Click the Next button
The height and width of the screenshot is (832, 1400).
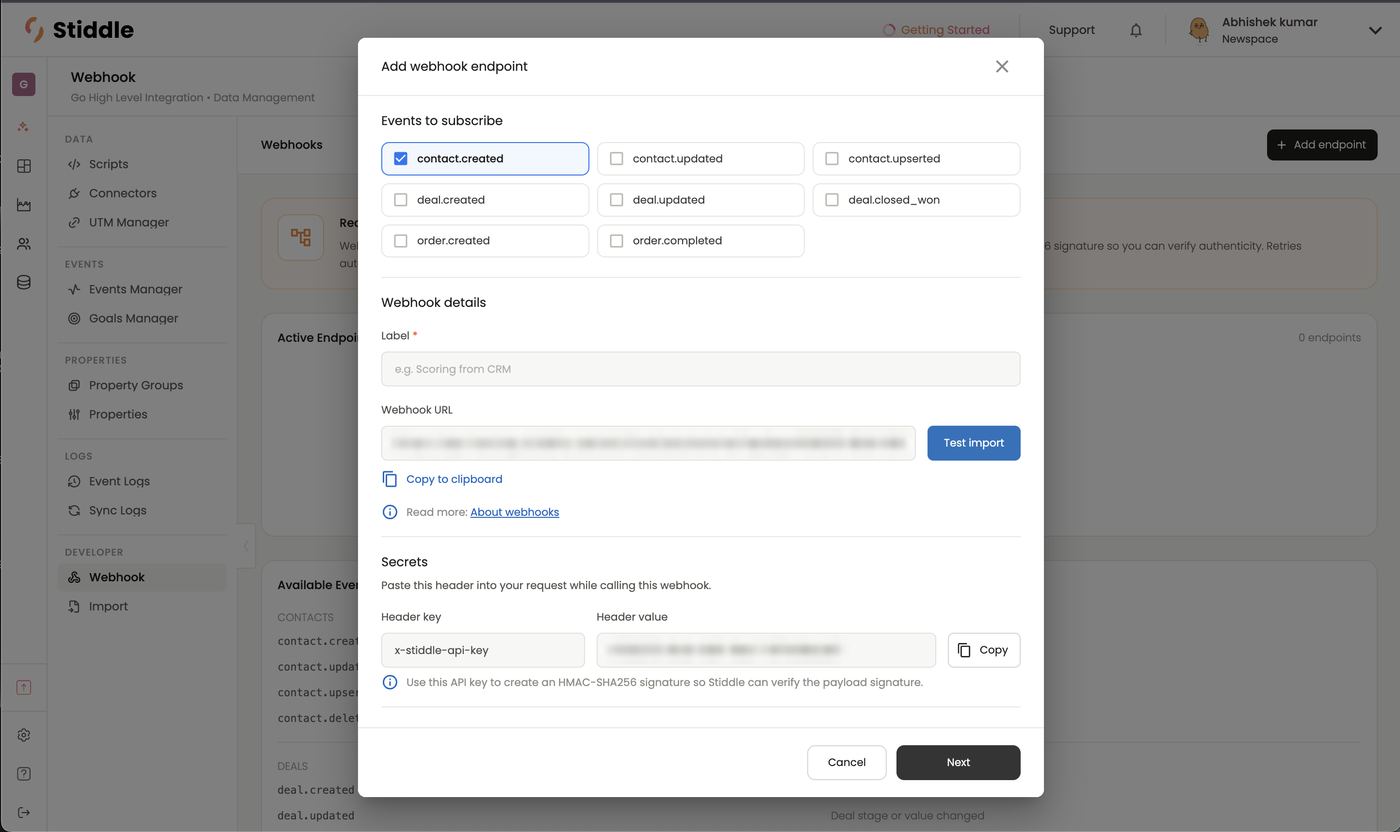(958, 762)
